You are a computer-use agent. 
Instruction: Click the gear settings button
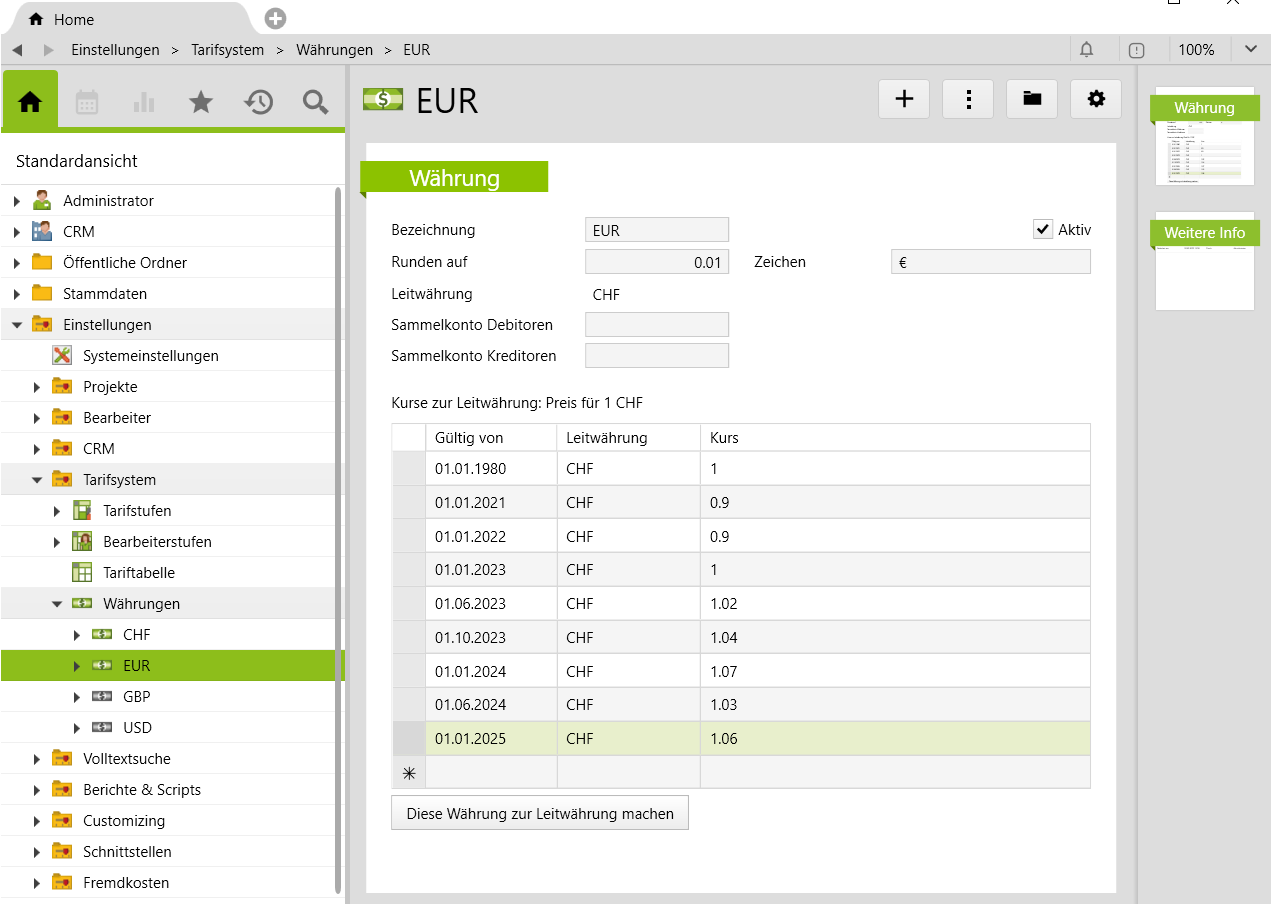tap(1096, 98)
